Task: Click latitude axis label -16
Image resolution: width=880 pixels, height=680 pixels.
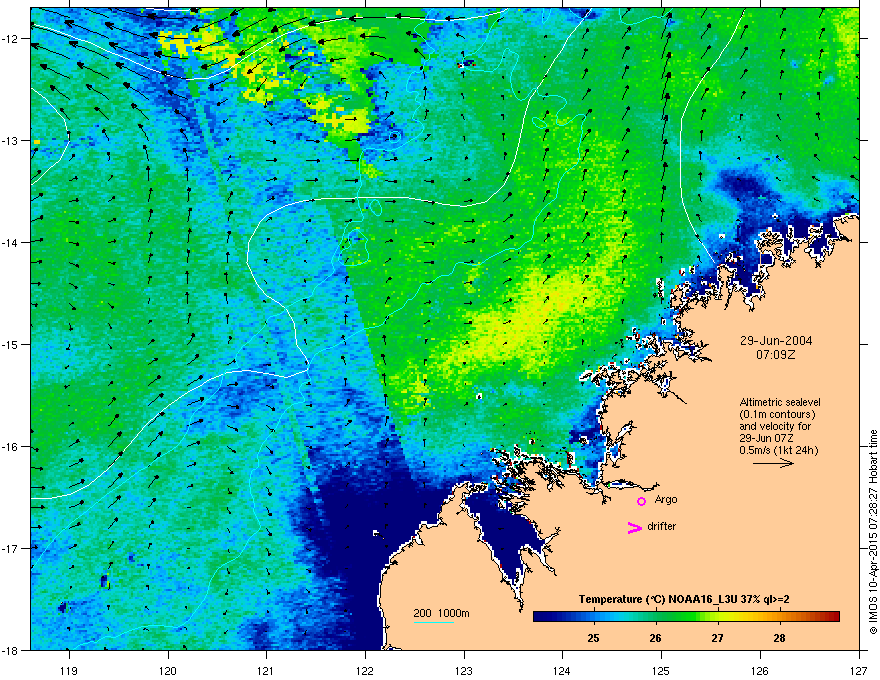Action: (11, 447)
